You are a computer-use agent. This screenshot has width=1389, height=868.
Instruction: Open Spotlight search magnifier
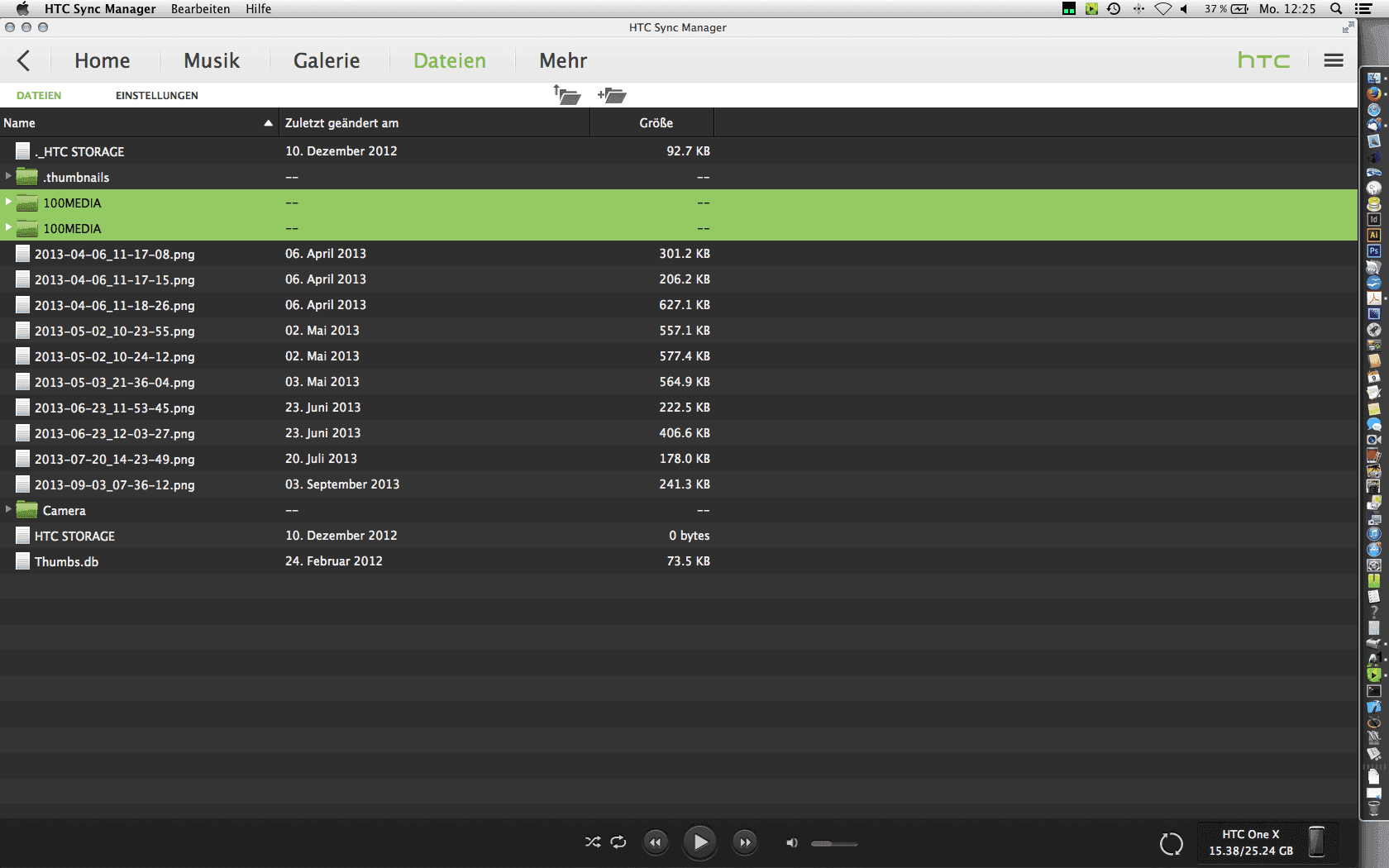pyautogui.click(x=1336, y=9)
